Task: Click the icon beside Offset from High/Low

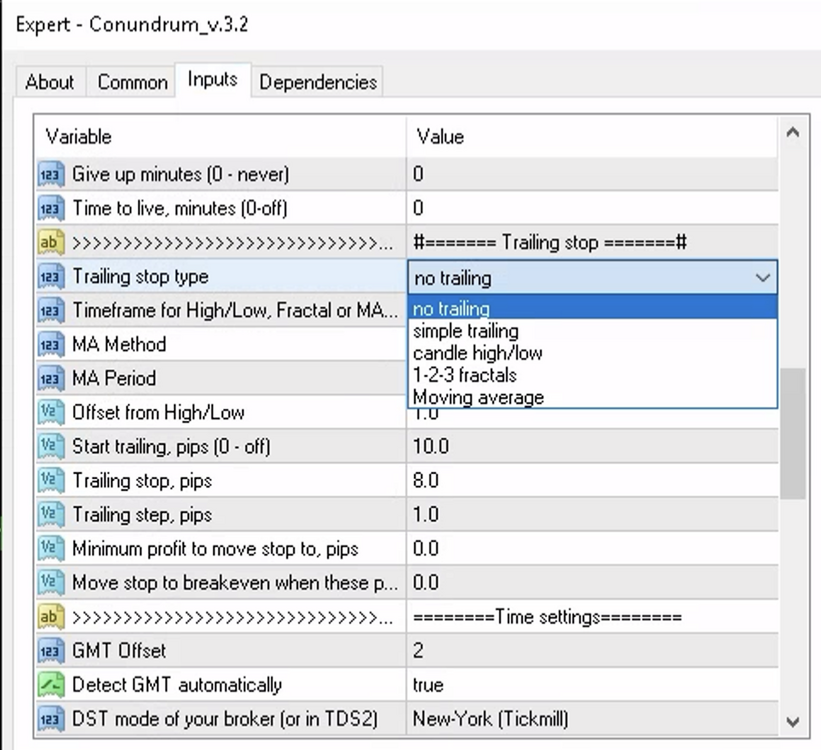Action: (x=51, y=413)
